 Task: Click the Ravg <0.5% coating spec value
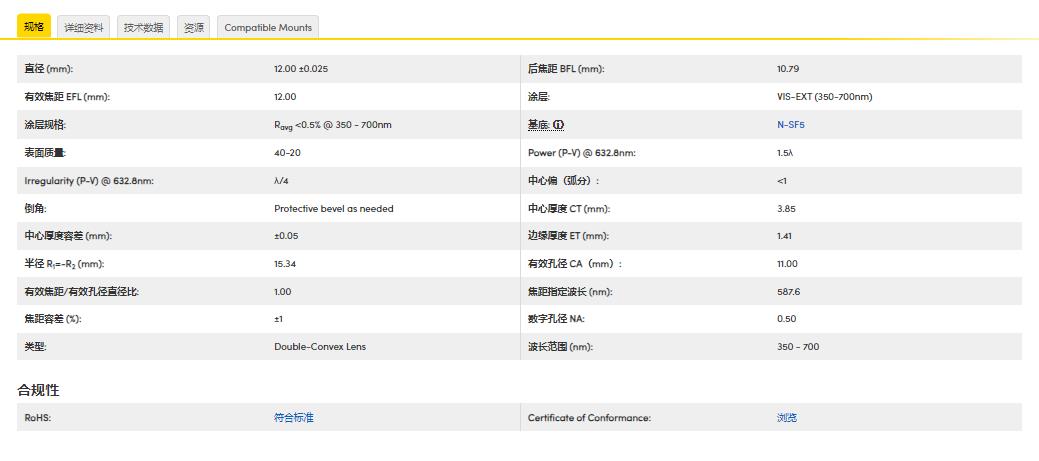pos(333,125)
